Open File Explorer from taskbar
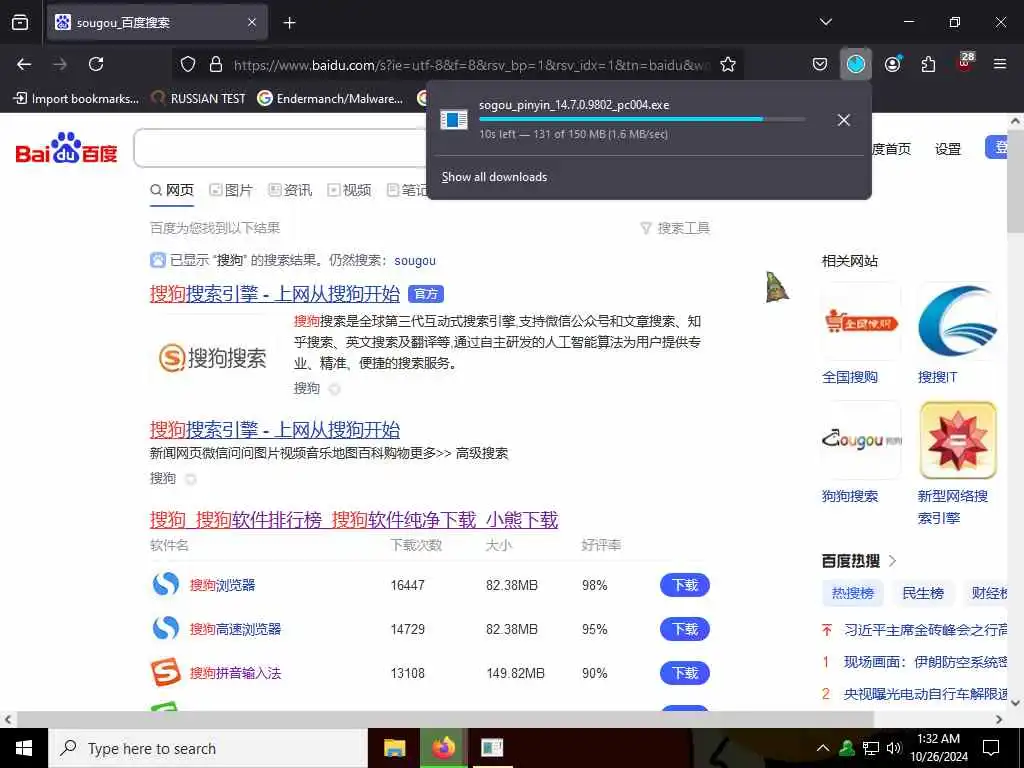 point(394,748)
